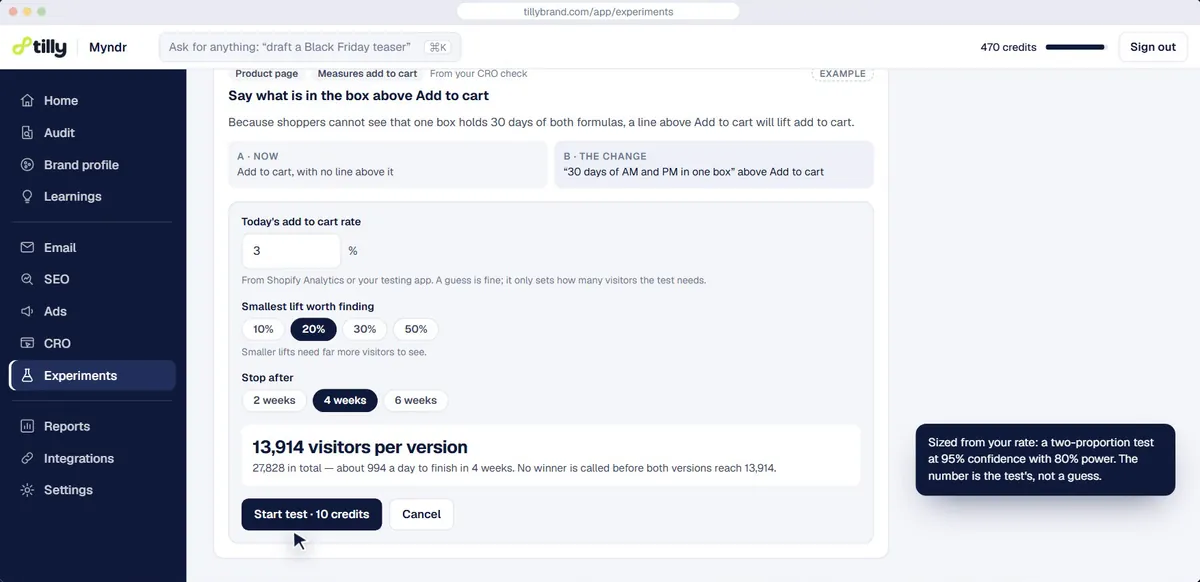Click the 'From your CRO check' text

[479, 74]
